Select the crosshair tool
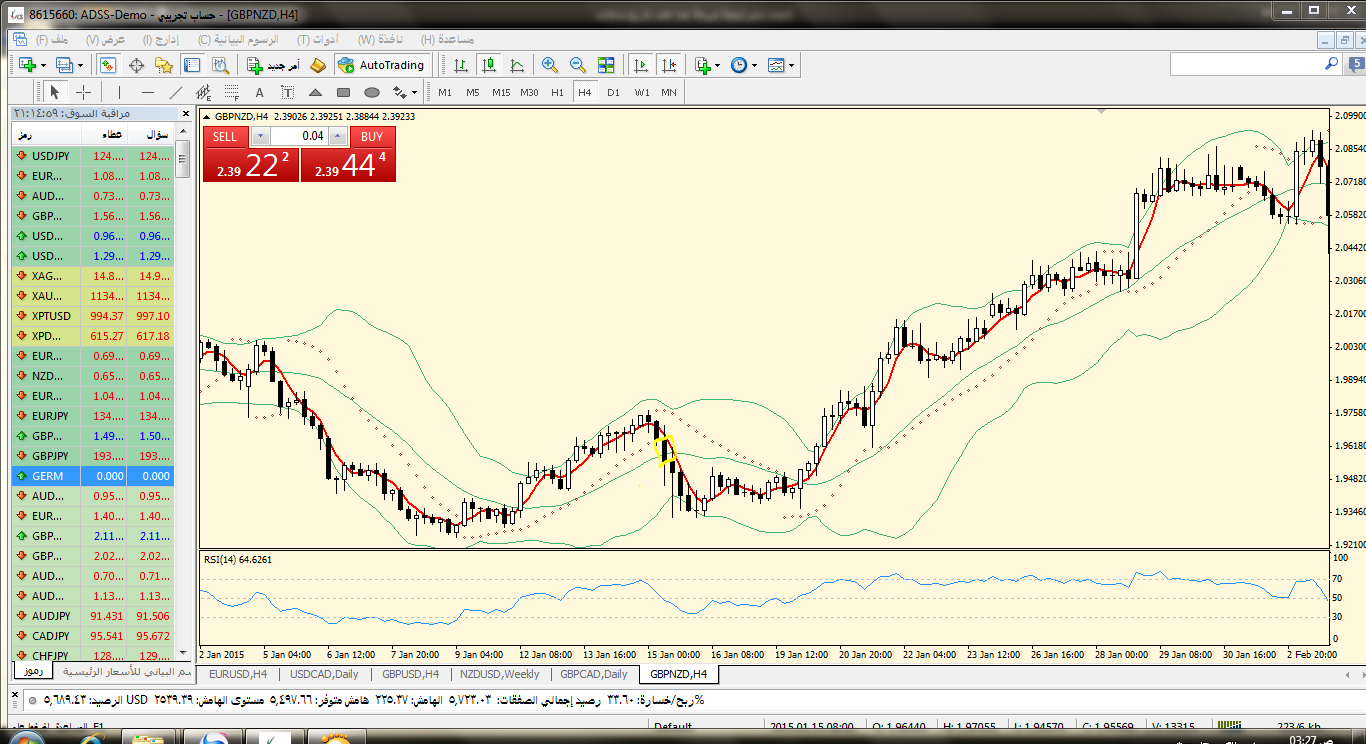This screenshot has height=744, width=1366. 83,92
